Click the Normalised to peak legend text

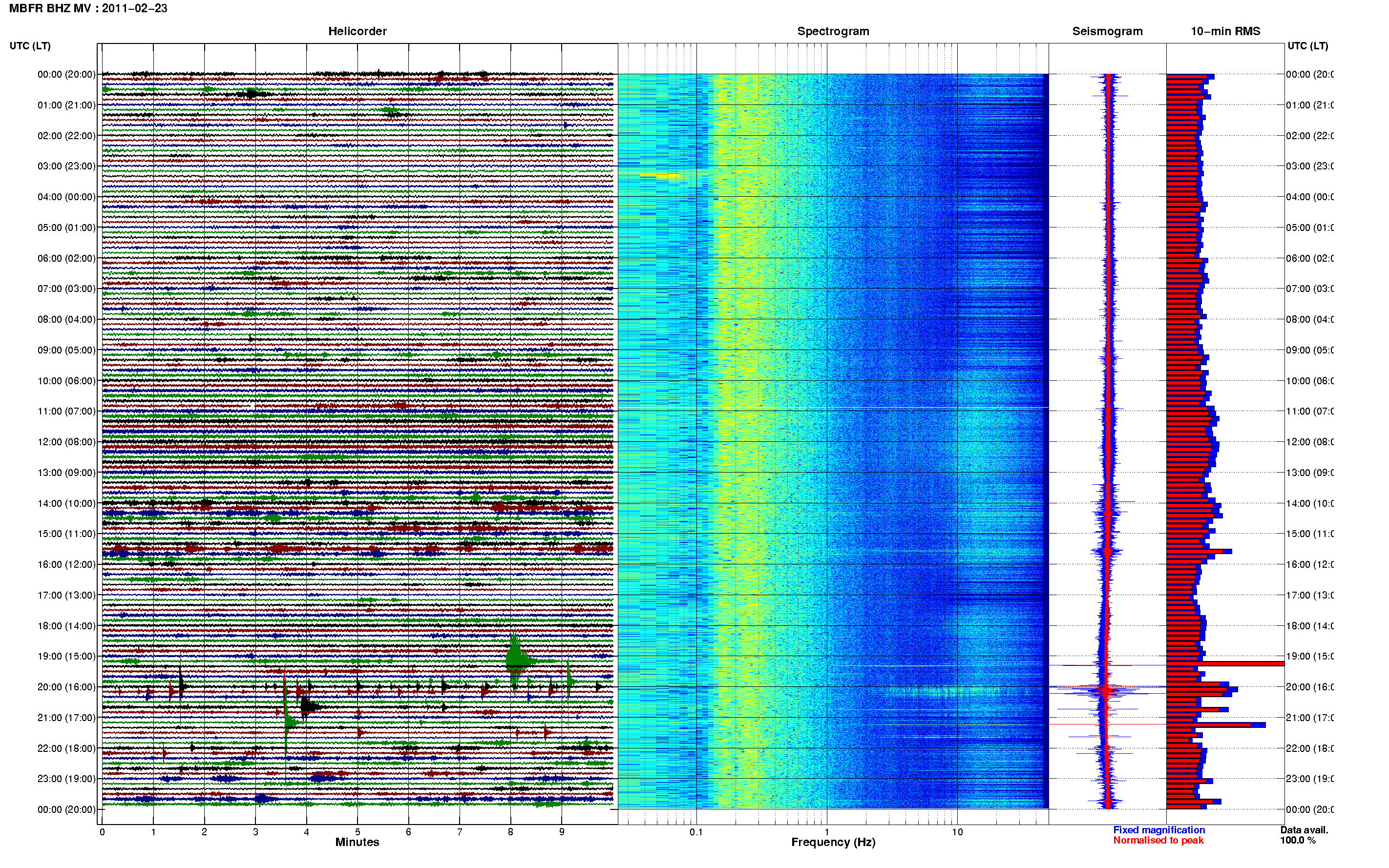click(1158, 841)
